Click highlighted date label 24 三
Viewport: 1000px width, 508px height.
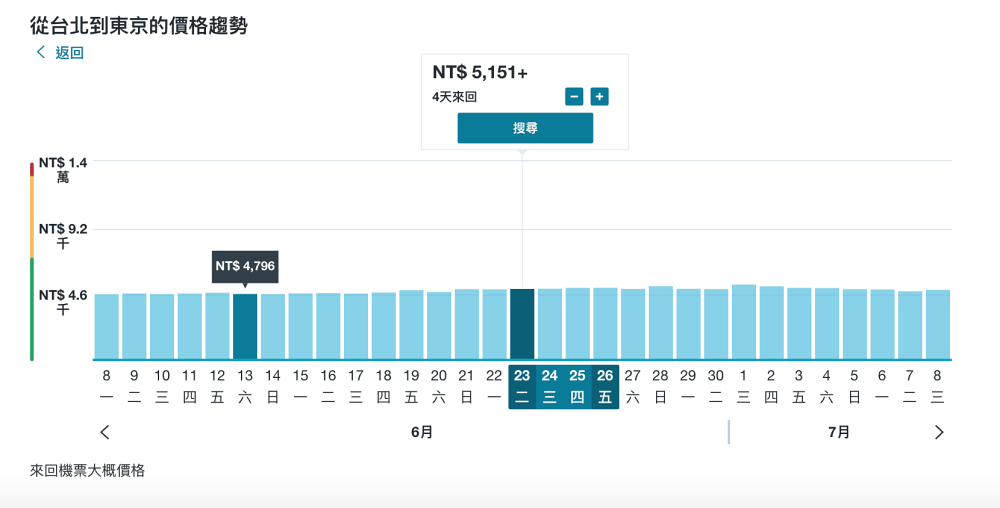[x=550, y=387]
